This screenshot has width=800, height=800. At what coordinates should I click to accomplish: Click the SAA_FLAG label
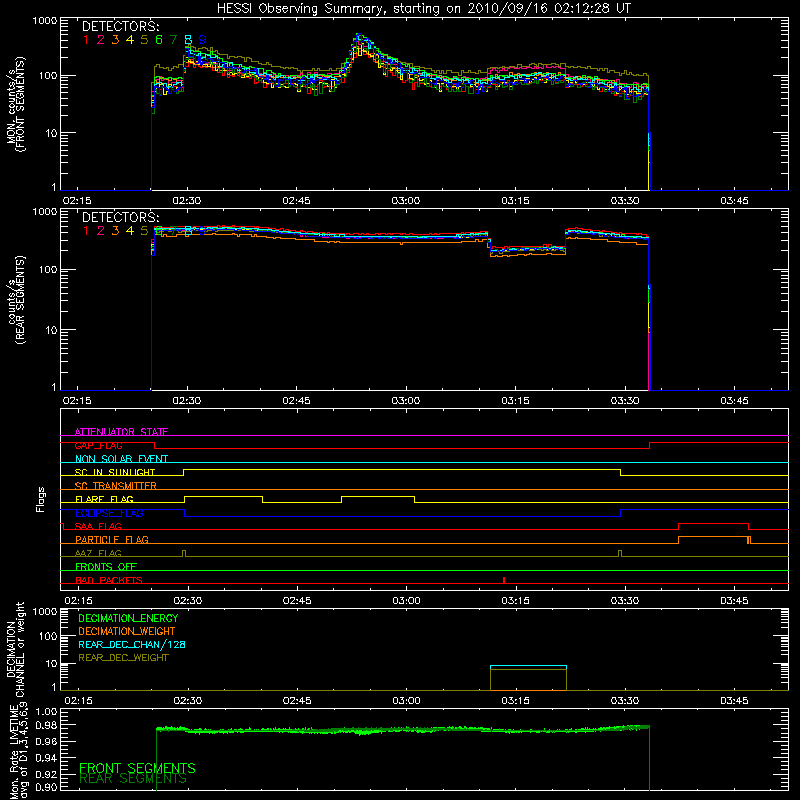click(98, 526)
